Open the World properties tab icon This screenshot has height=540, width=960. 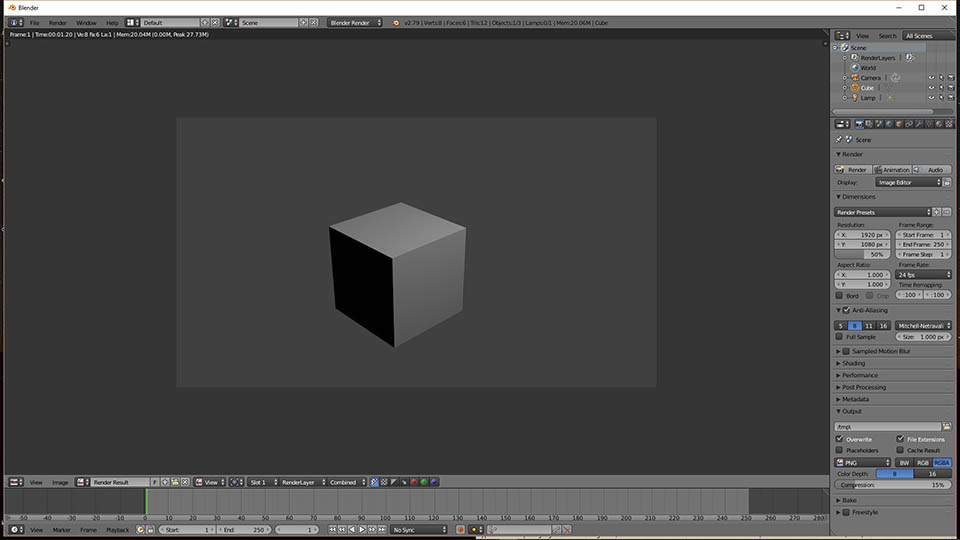click(x=889, y=124)
